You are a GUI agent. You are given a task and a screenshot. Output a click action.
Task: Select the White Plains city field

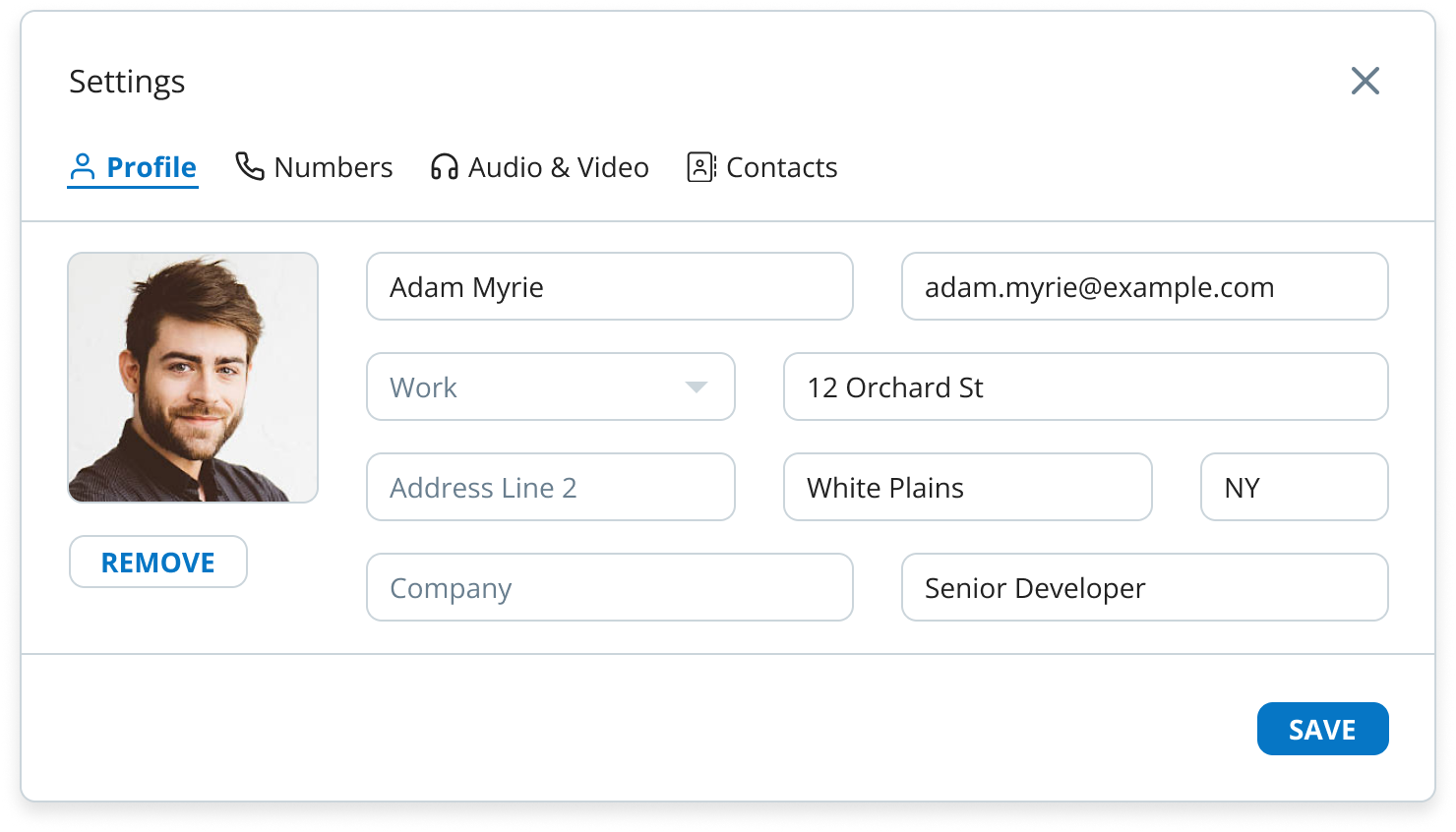click(967, 488)
